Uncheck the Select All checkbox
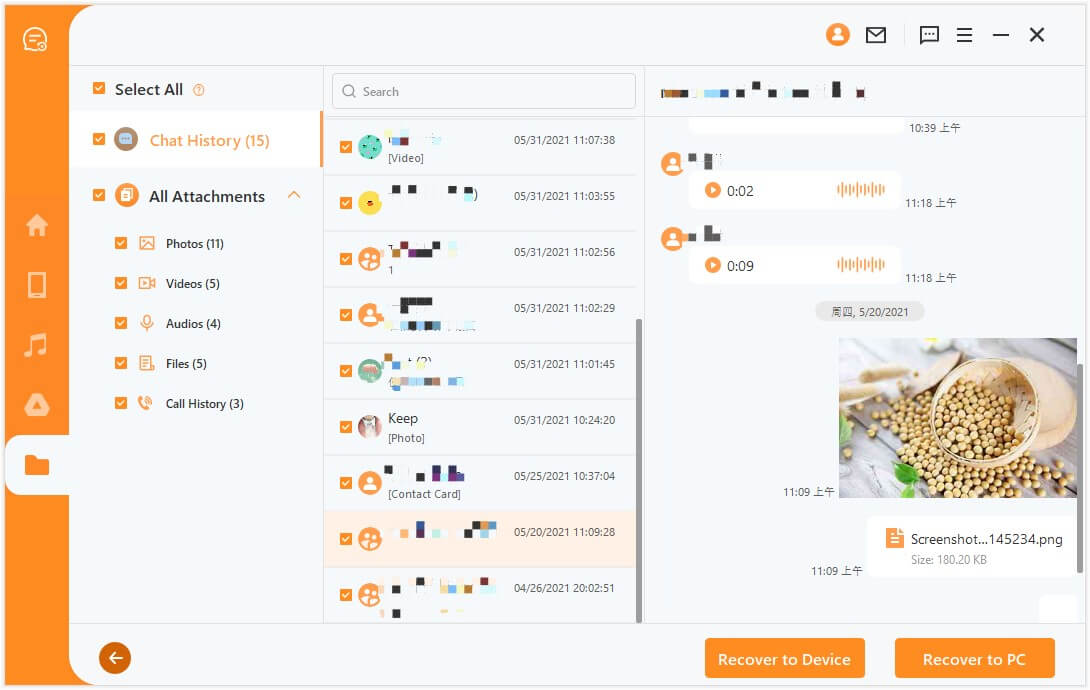Screen dimensions: 1090x690 [99, 88]
